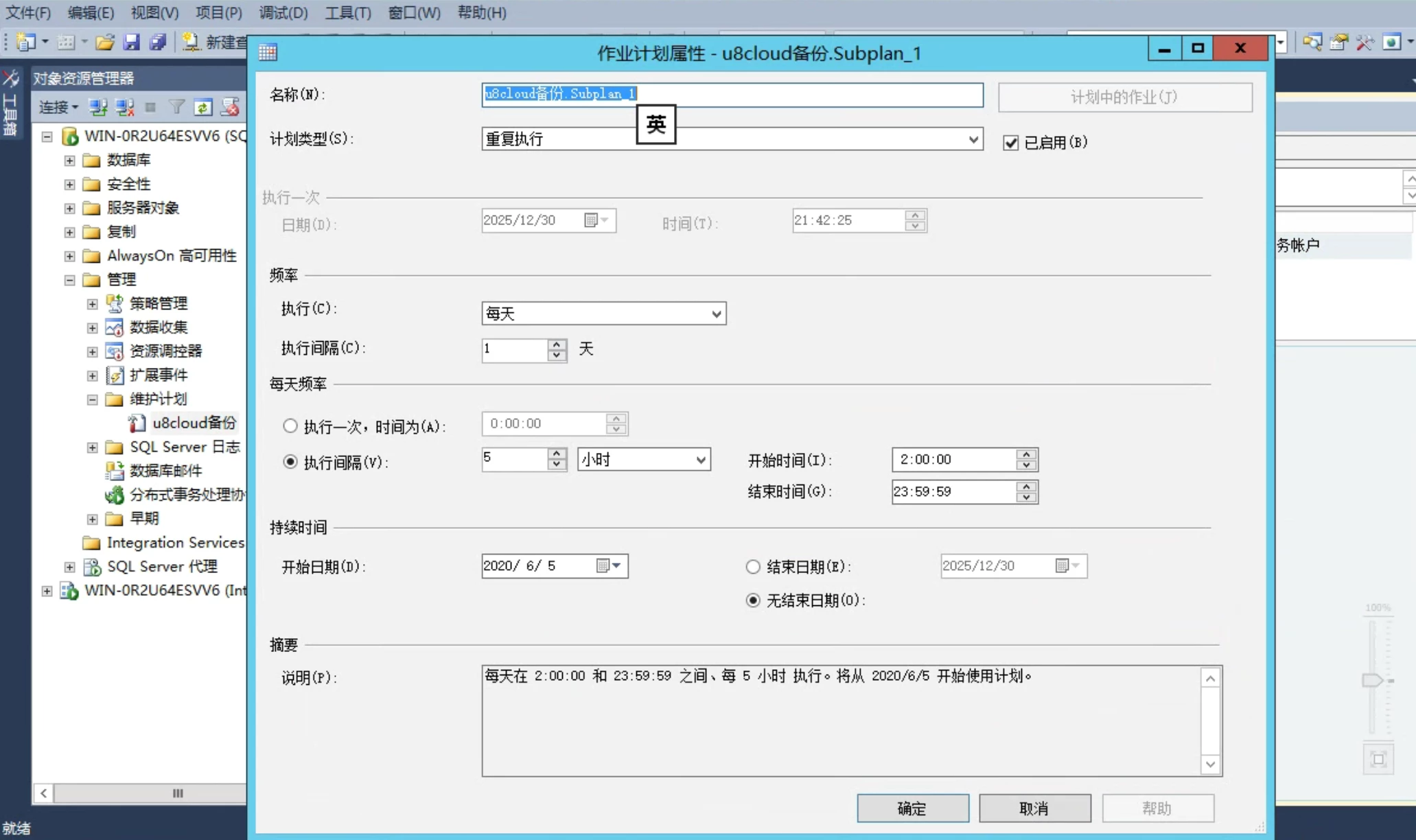The height and width of the screenshot is (840, 1416).
Task: Click Disconnect server icon in Object Explorer
Action: [x=124, y=107]
